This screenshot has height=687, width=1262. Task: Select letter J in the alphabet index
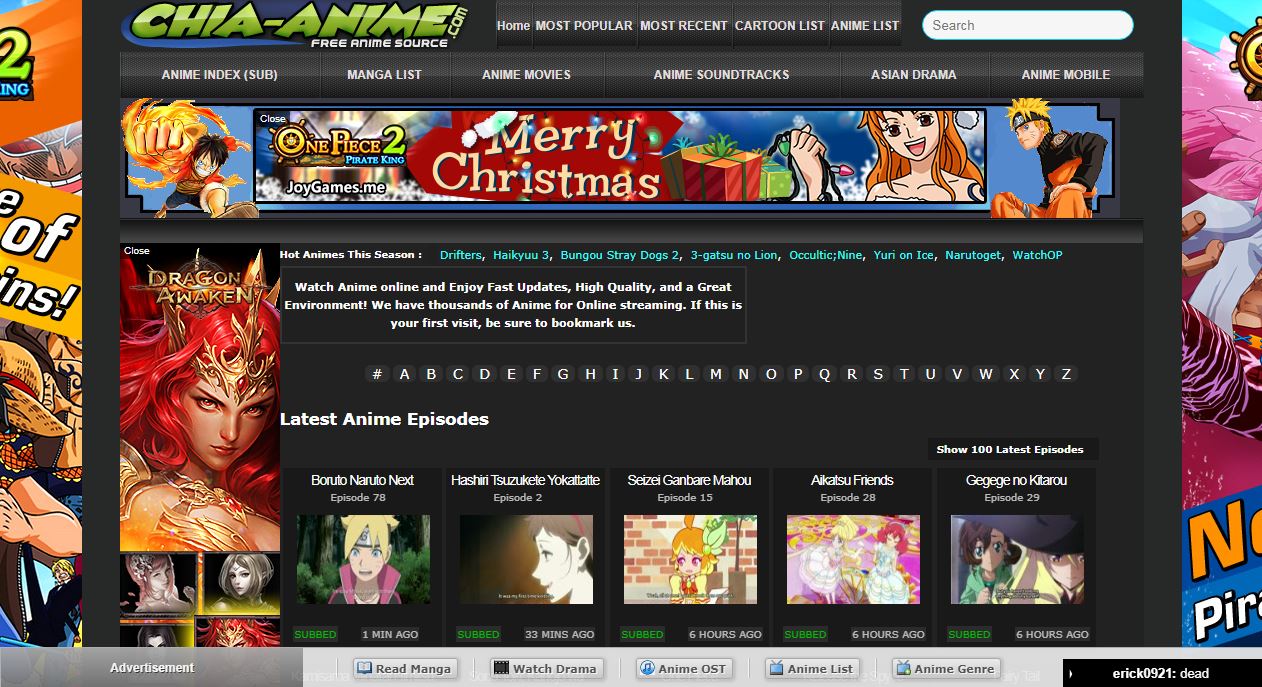pyautogui.click(x=638, y=374)
